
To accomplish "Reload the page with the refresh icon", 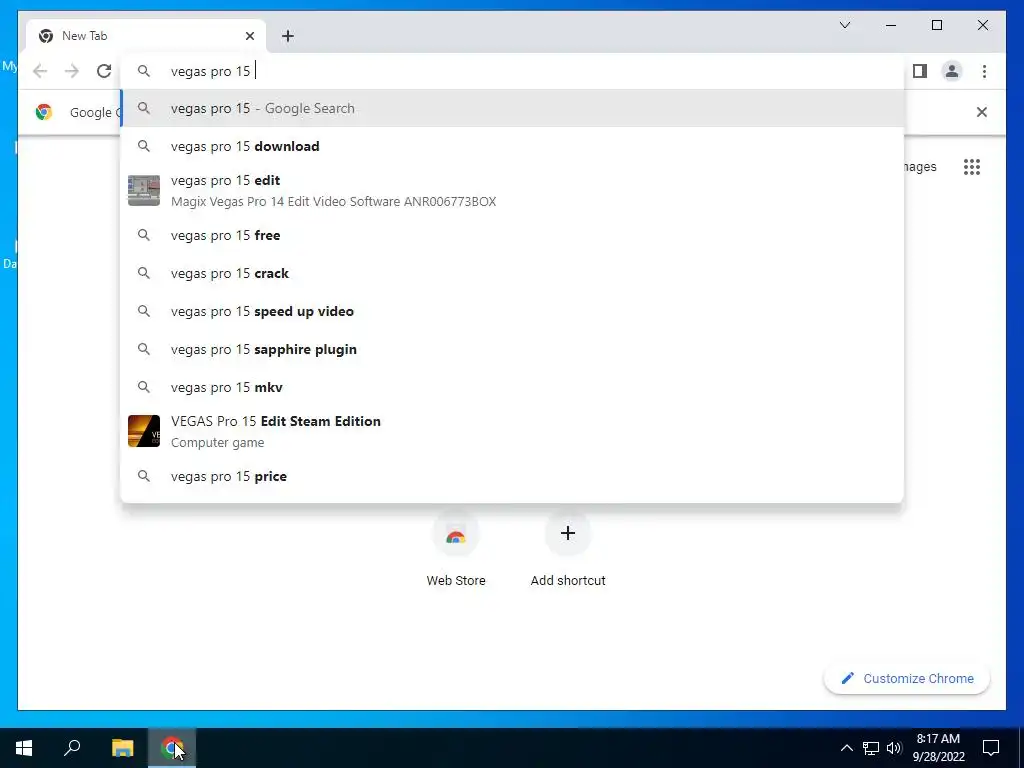I will pos(104,71).
